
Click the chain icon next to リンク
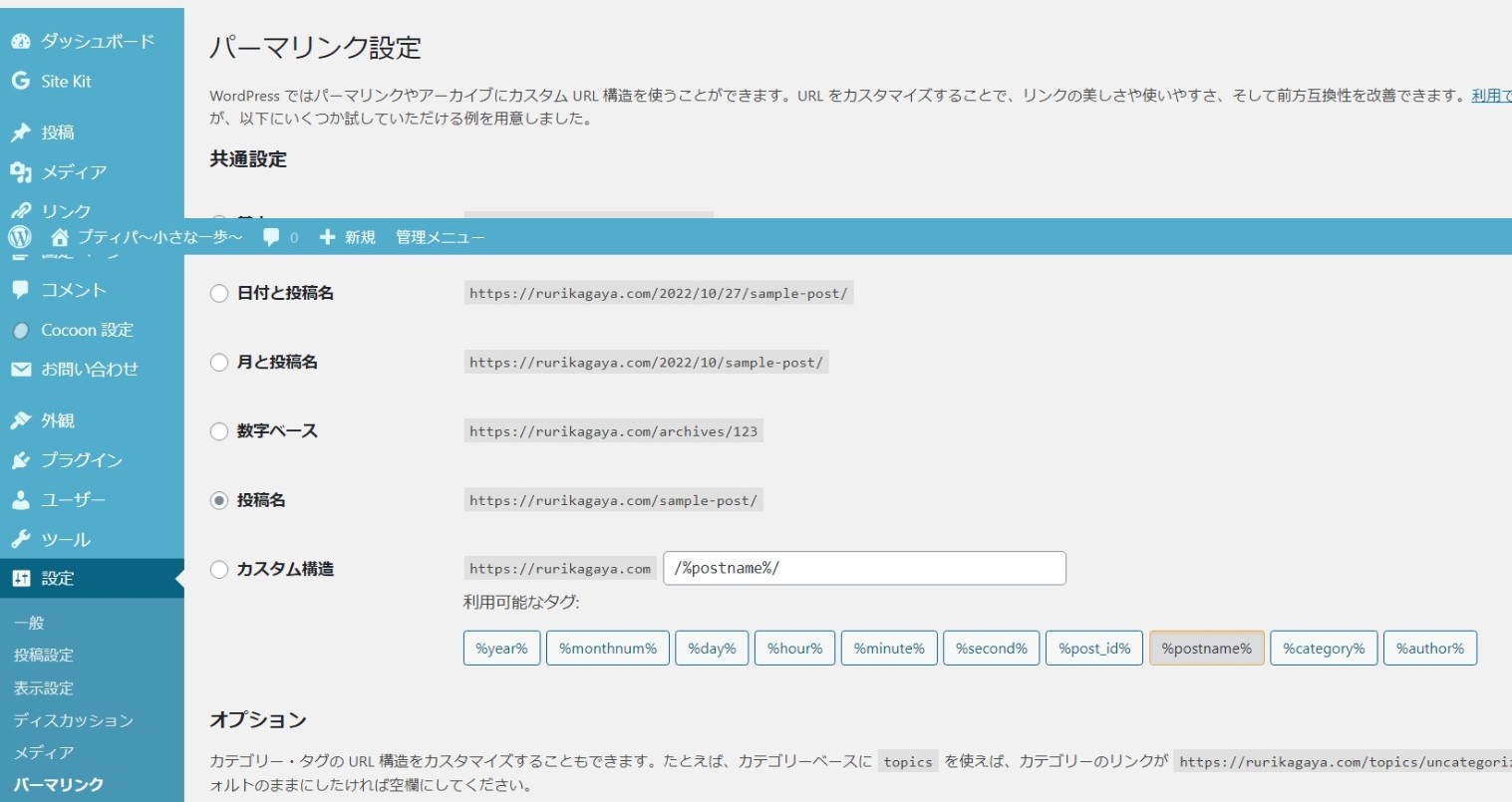[21, 210]
